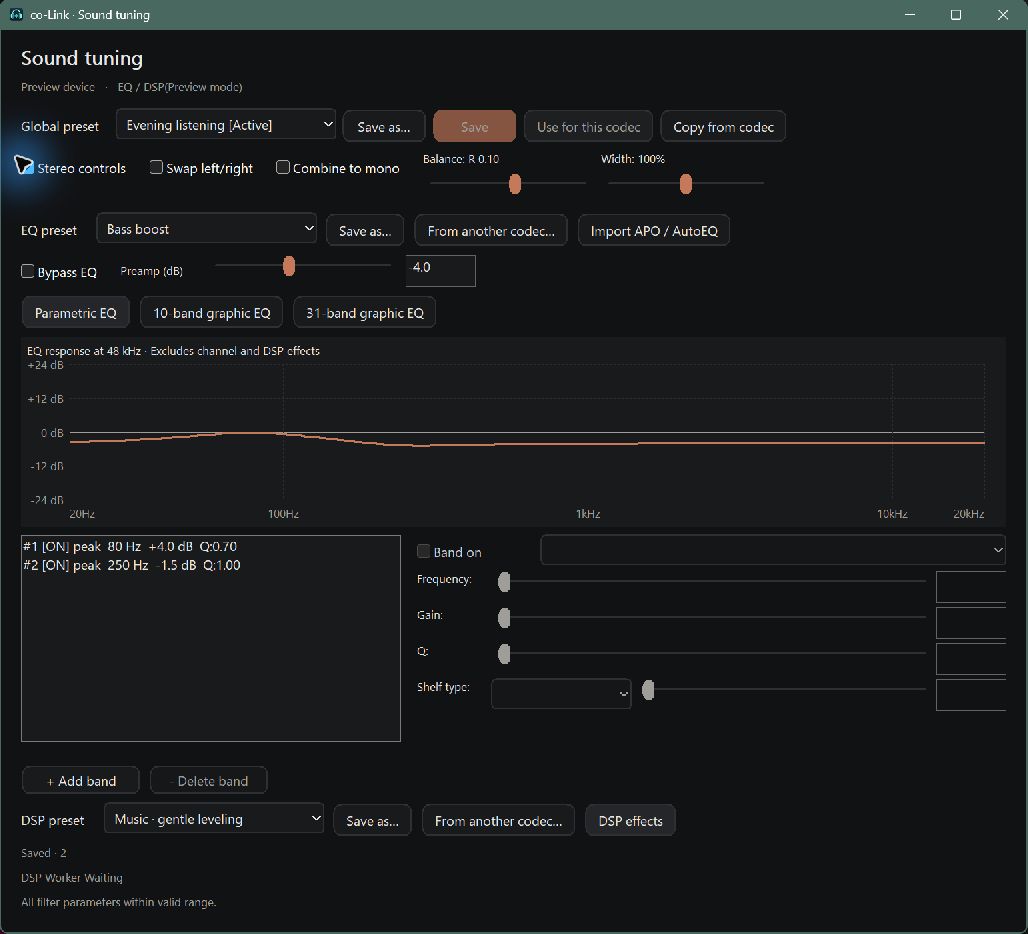The width and height of the screenshot is (1028, 934).
Task: Click Save as next to Global preset
Action: click(384, 126)
